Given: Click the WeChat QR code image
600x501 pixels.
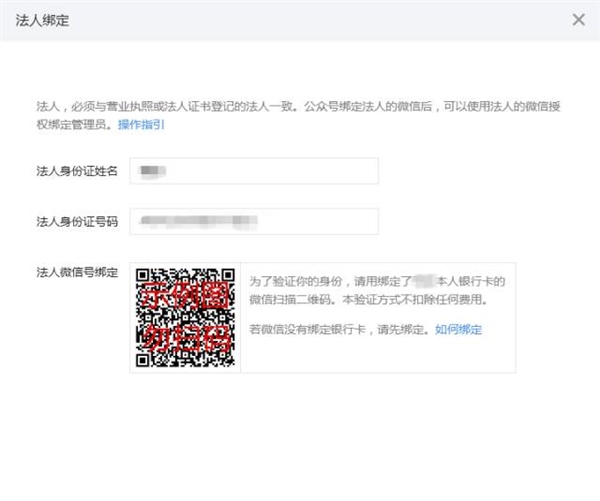Looking at the screenshot, I should pyautogui.click(x=185, y=318).
